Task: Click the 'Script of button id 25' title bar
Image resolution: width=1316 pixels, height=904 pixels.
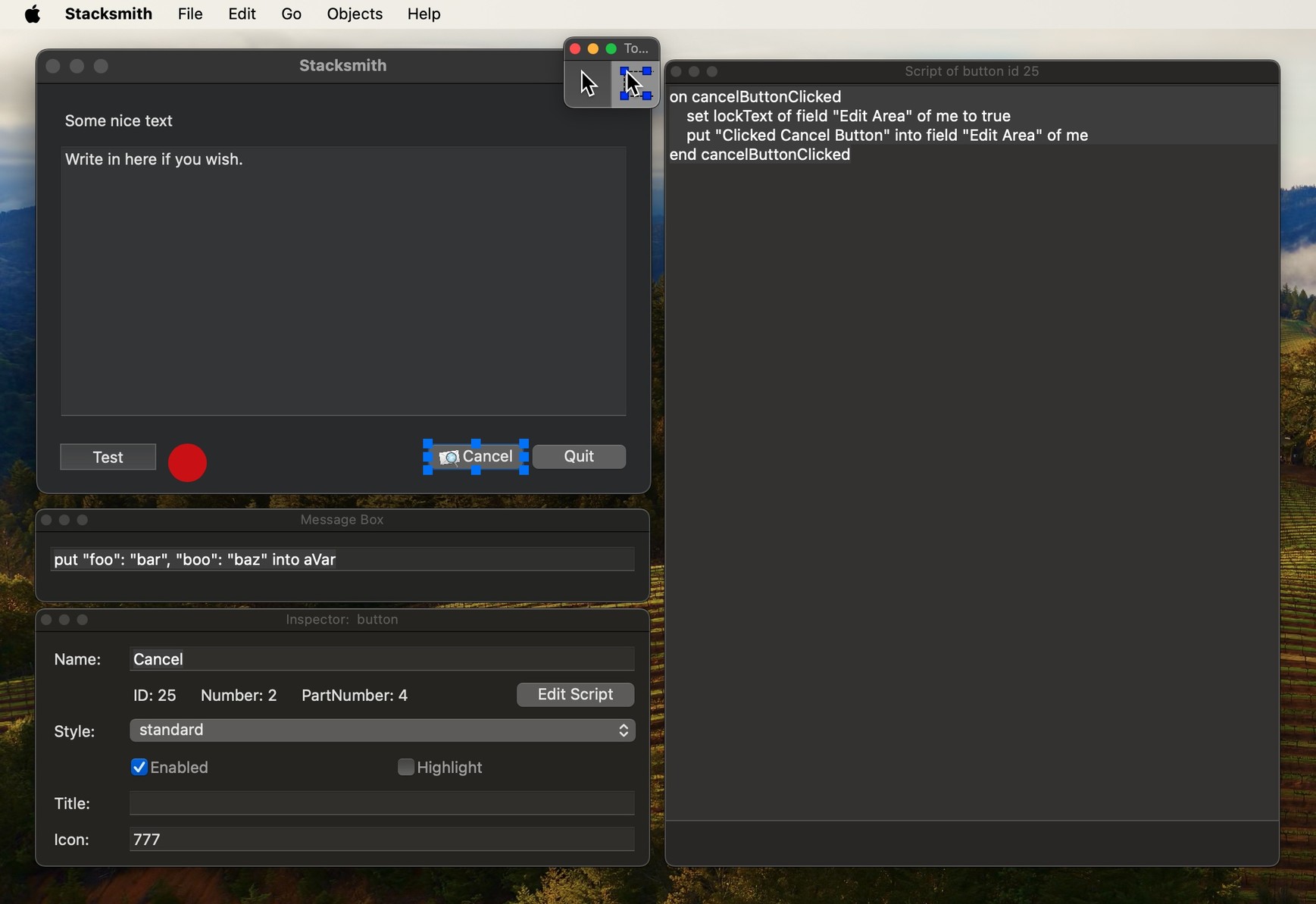Action: [x=972, y=71]
